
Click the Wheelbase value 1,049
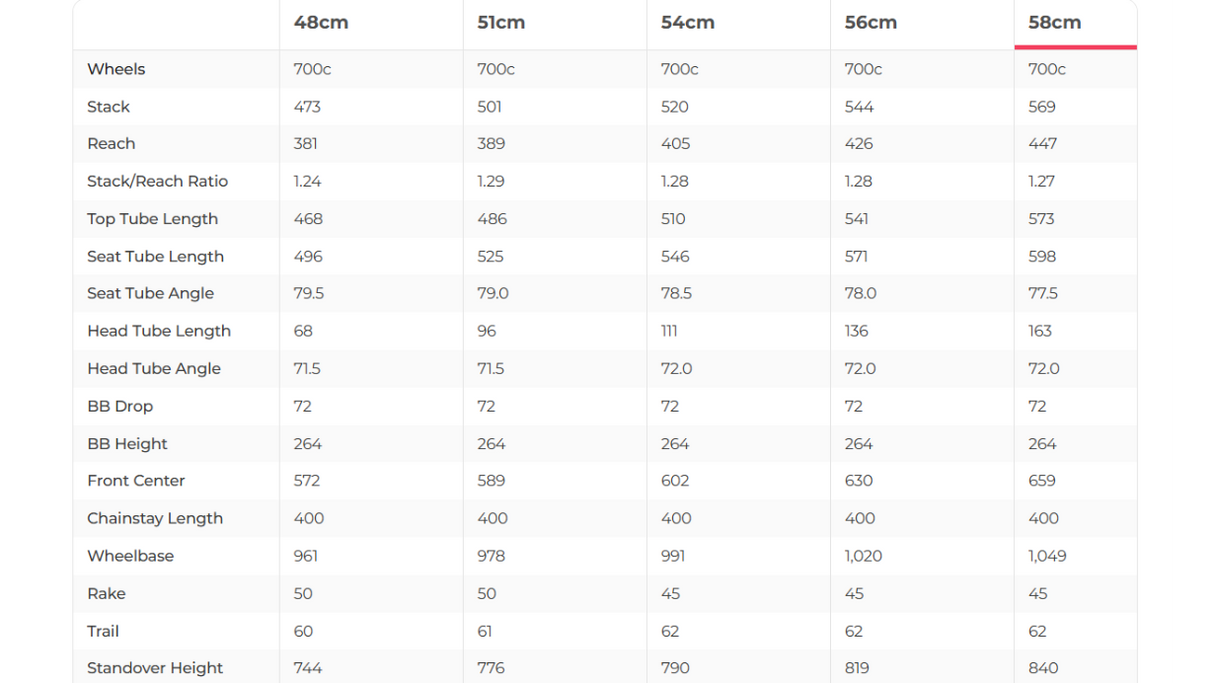tap(1047, 556)
